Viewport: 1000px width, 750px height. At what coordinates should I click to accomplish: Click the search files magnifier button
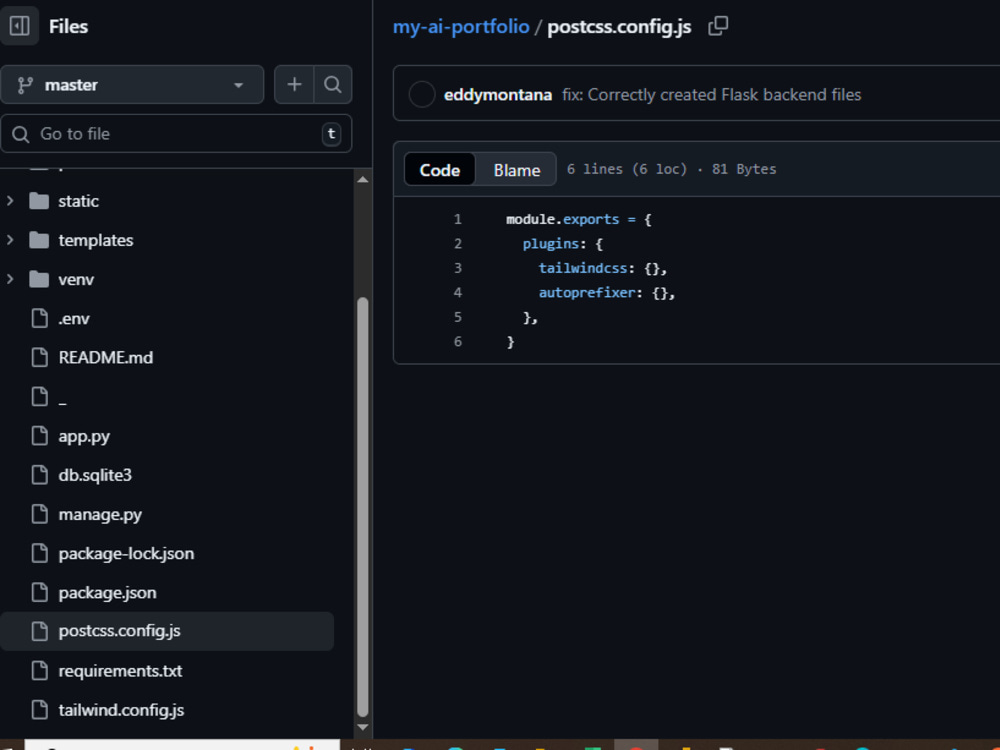332,84
